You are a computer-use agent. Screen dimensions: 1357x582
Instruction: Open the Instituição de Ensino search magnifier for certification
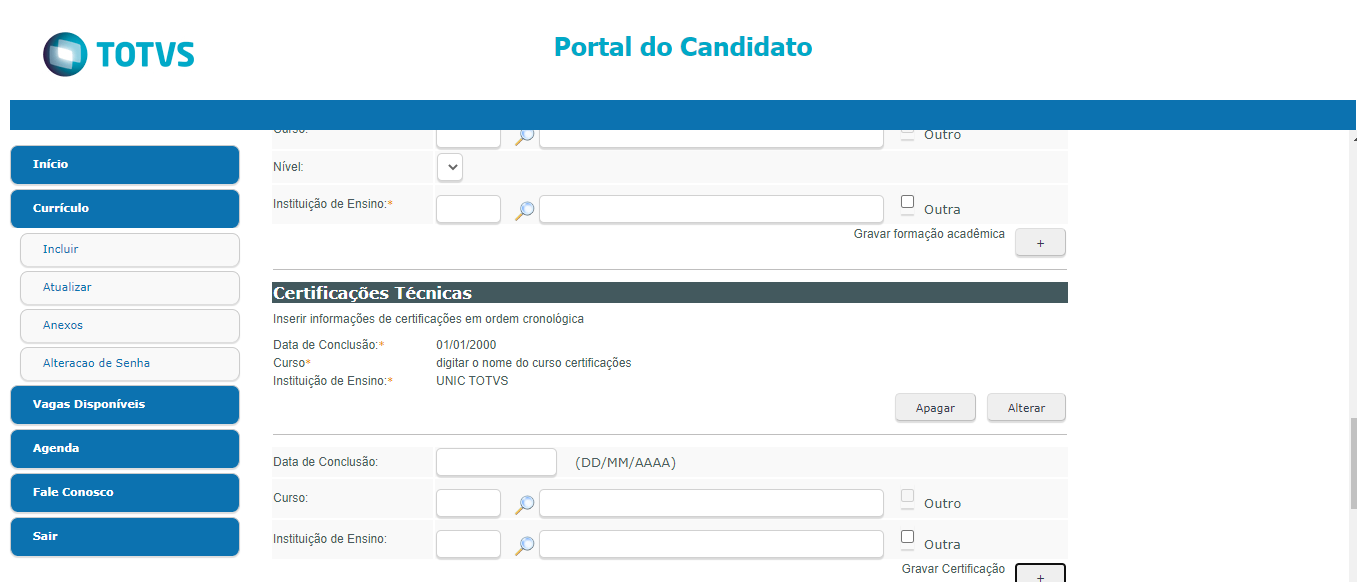tap(524, 545)
